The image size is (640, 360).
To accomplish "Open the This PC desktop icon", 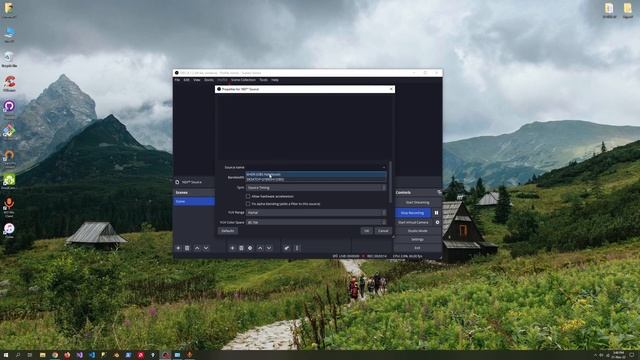I will pos(9,34).
